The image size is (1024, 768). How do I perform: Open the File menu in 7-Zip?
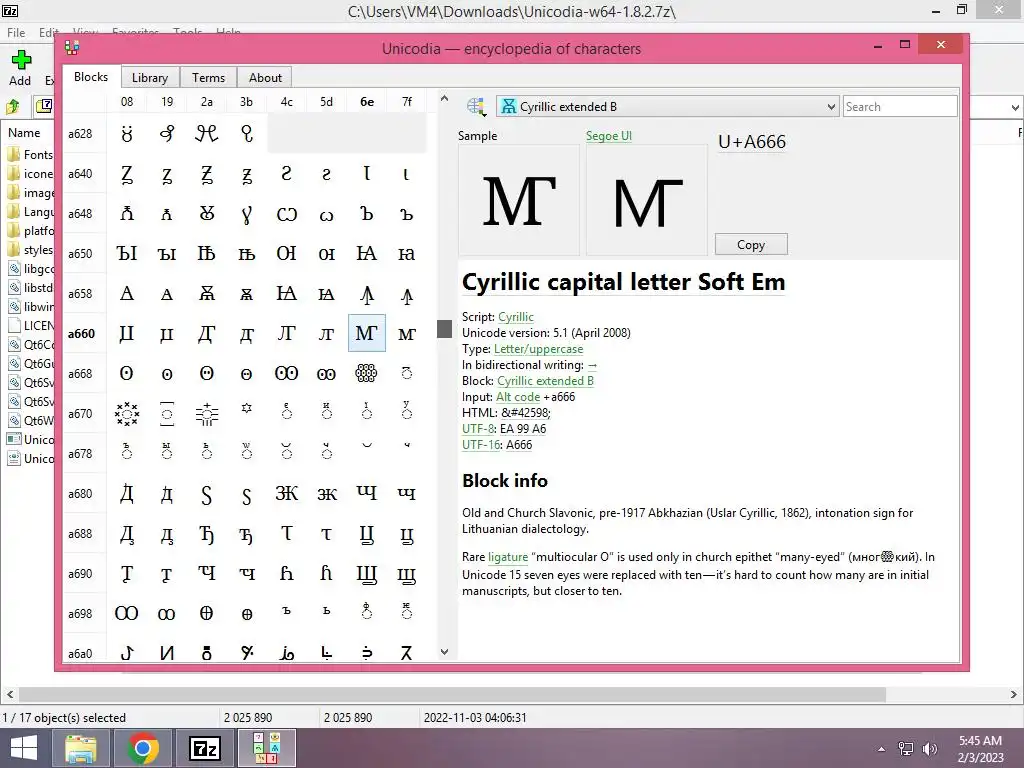point(16,32)
